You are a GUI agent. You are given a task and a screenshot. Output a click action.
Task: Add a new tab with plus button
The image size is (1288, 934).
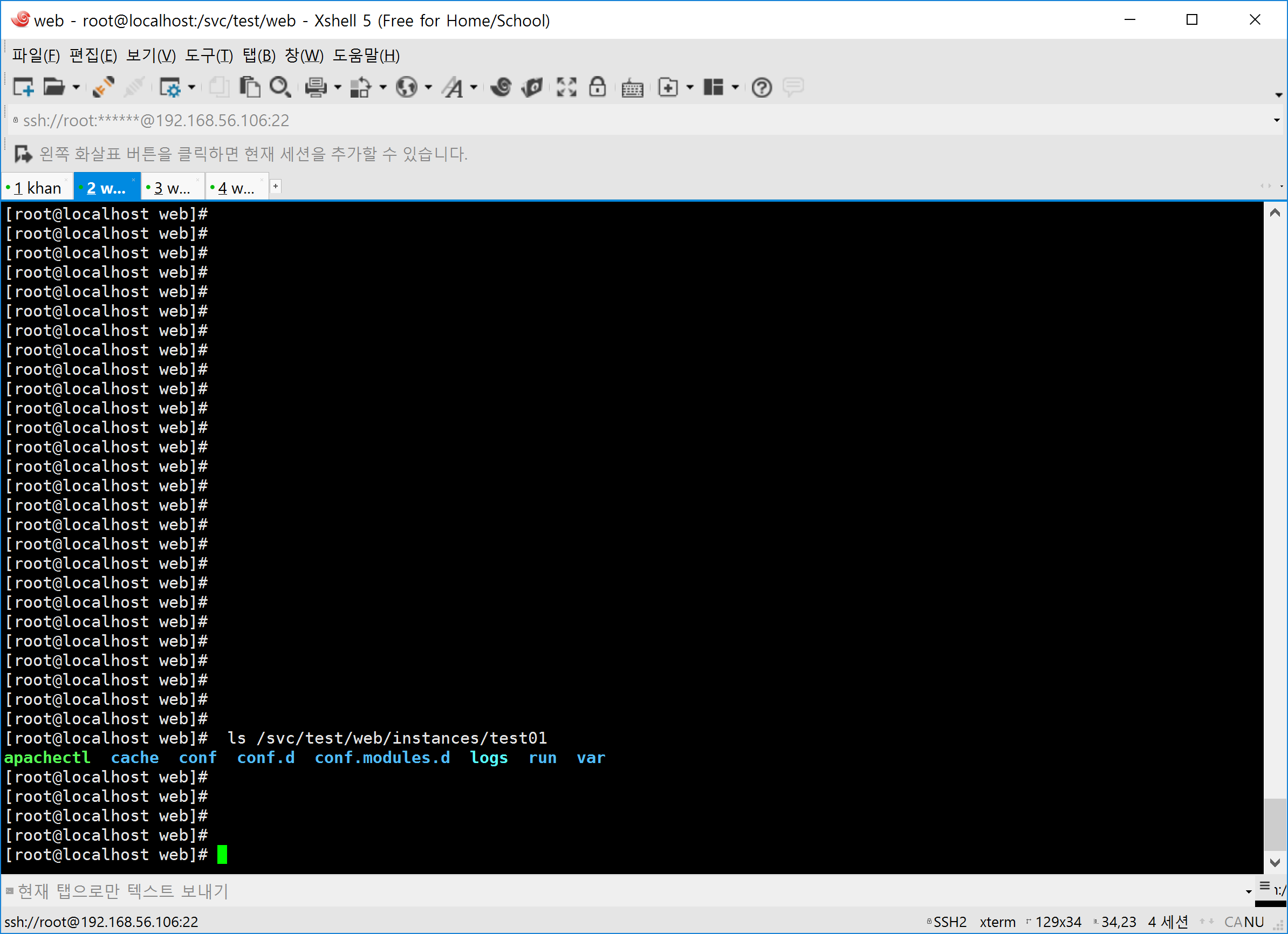276,186
